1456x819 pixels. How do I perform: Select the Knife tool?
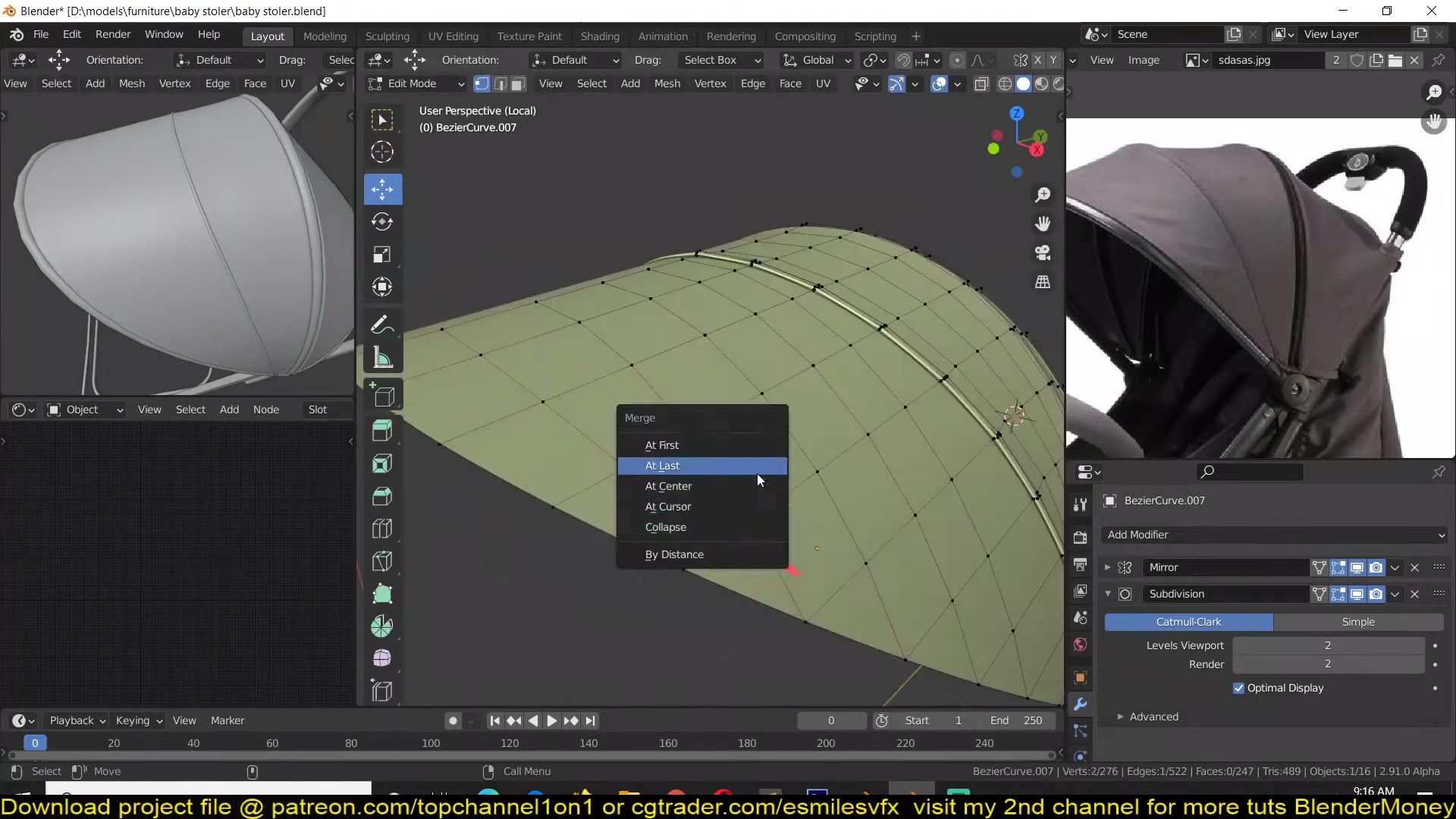tap(382, 561)
